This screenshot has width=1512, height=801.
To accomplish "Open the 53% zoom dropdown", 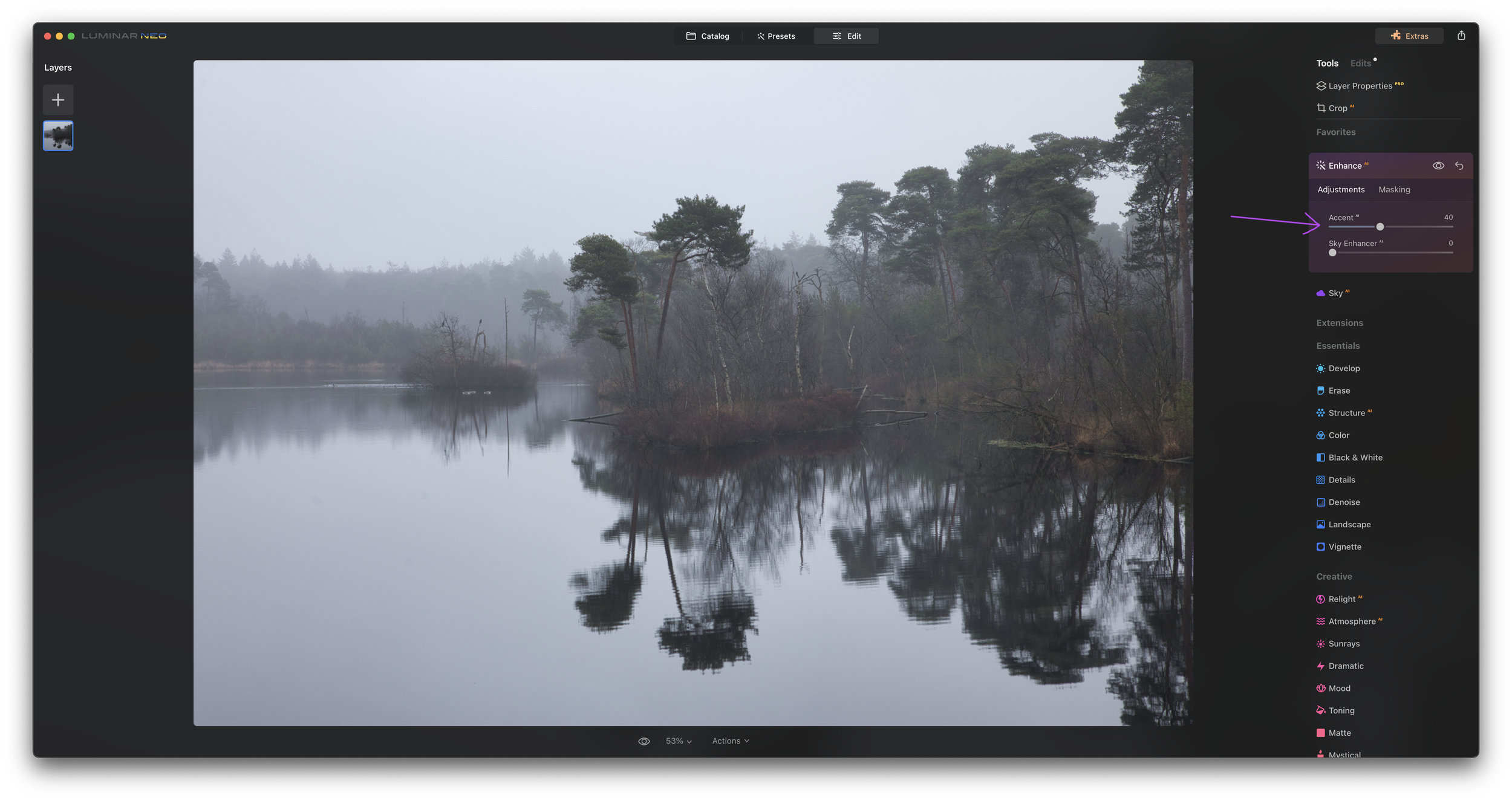I will [x=678, y=741].
